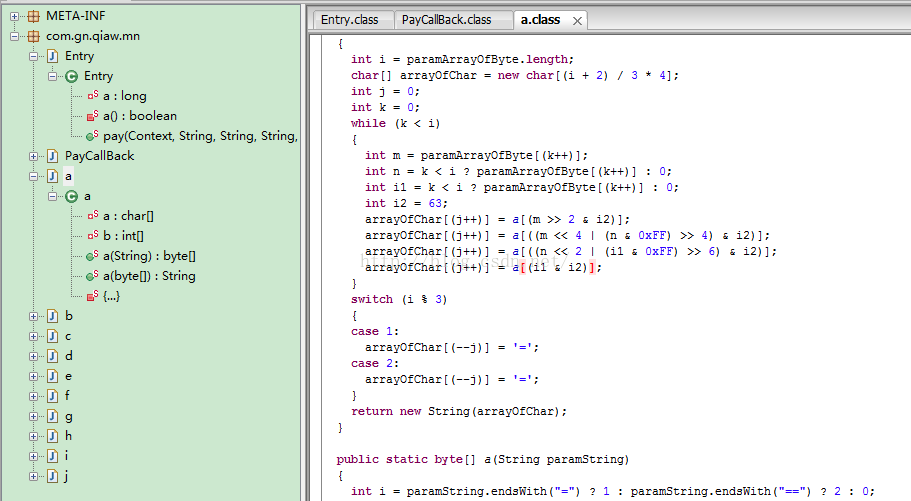
Task: Click the 'a() : boolean' method icon
Action: 92,116
